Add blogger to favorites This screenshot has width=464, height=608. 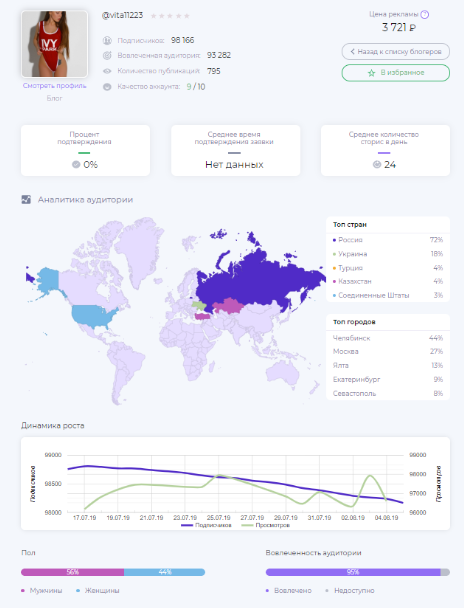click(x=396, y=73)
